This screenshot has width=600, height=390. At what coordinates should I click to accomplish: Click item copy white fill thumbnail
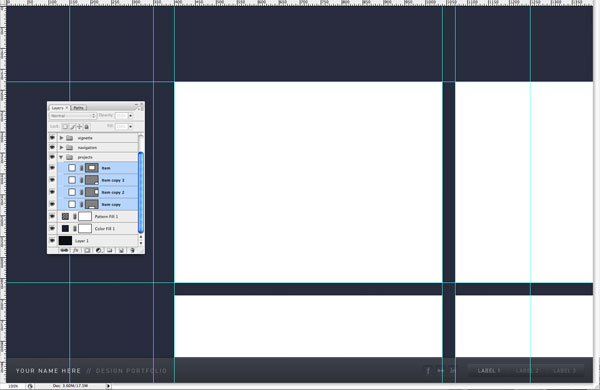(72, 204)
